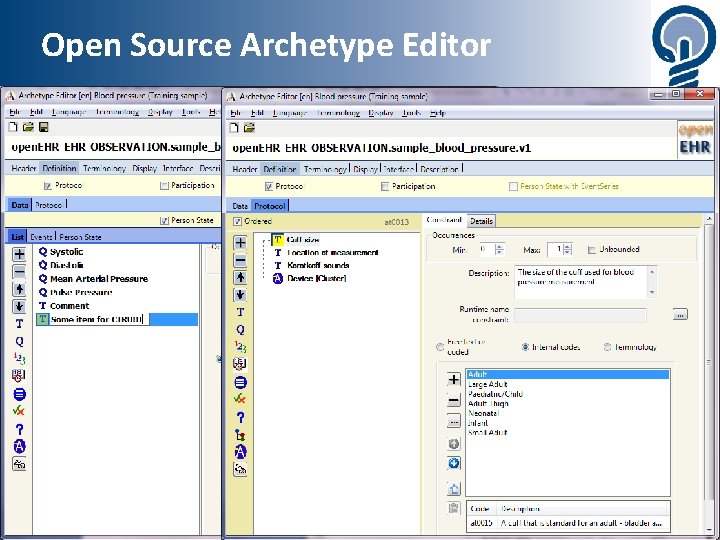Click Save disk icon in left editor window
The height and width of the screenshot is (540, 720).
(44, 127)
